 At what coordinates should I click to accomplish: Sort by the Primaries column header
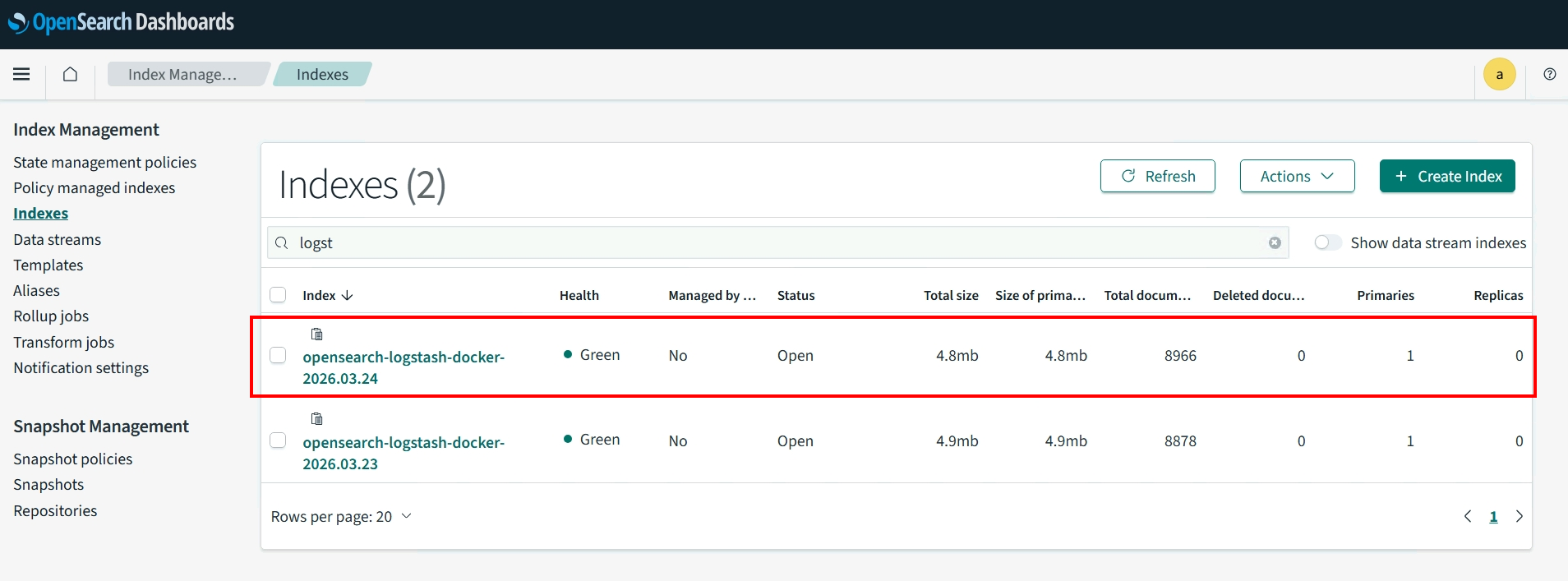coord(1386,295)
